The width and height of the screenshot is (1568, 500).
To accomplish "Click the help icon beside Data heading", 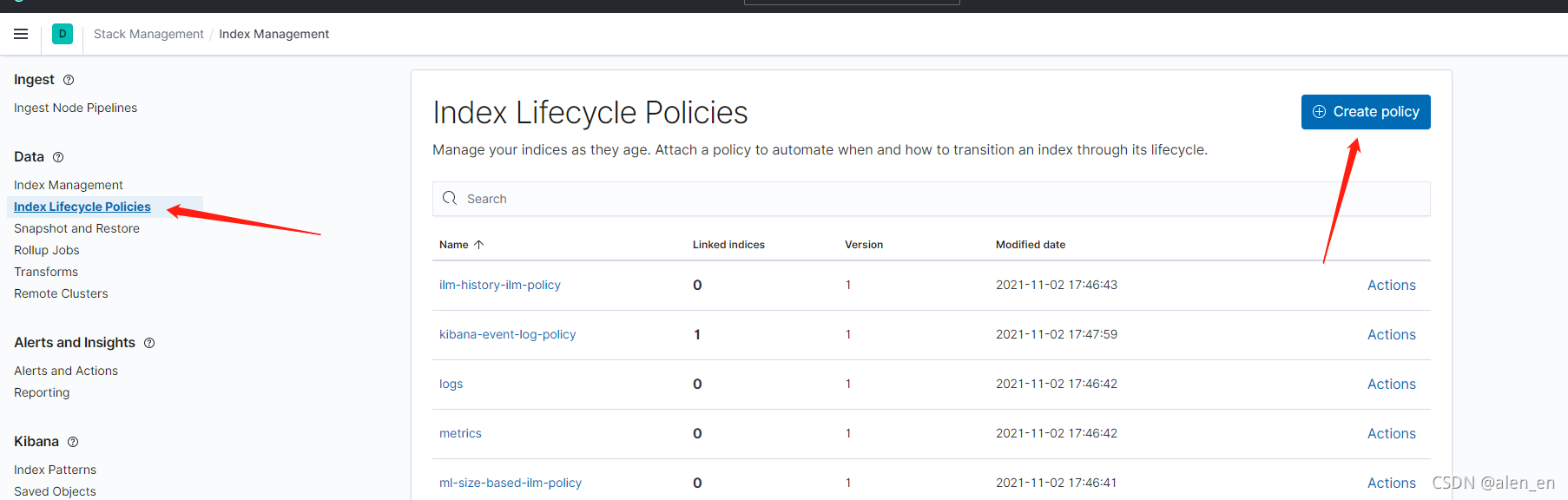I will pos(58,157).
